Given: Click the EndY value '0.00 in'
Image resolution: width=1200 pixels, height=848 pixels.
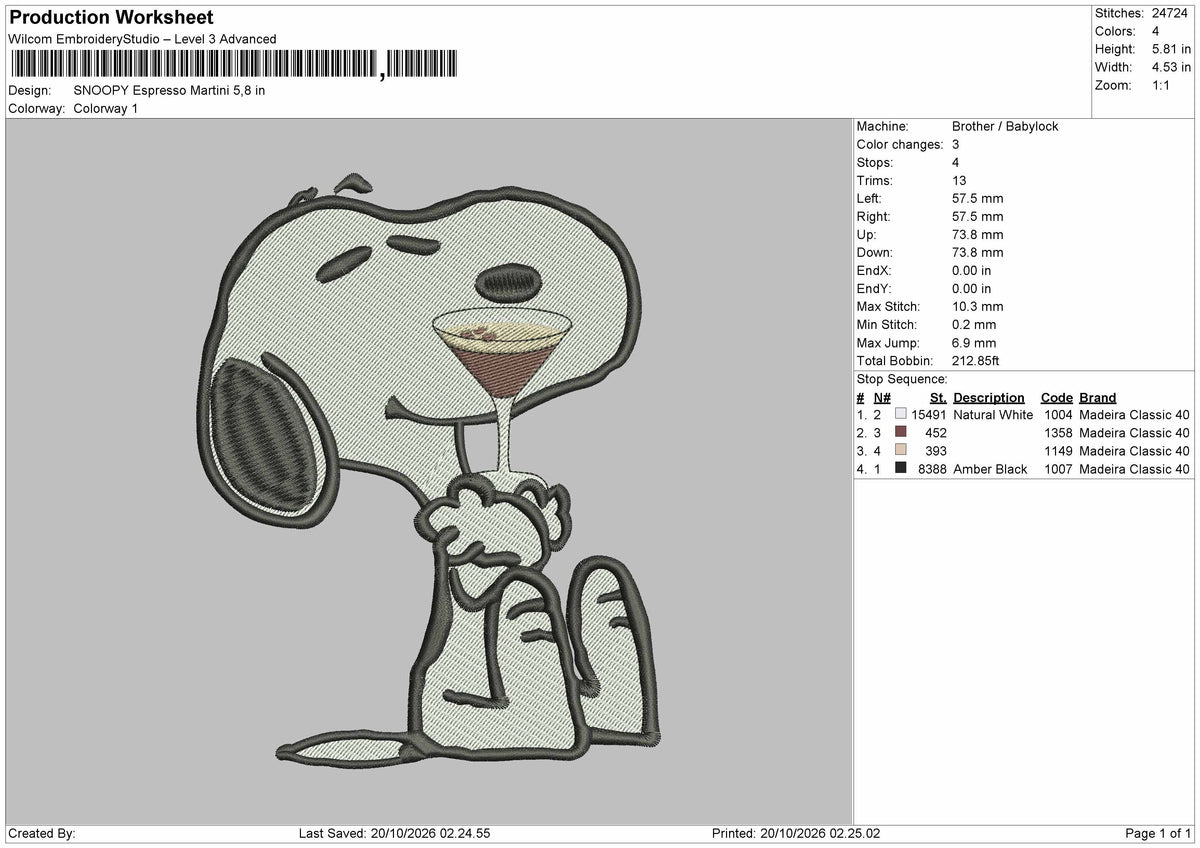Looking at the screenshot, I should (972, 288).
